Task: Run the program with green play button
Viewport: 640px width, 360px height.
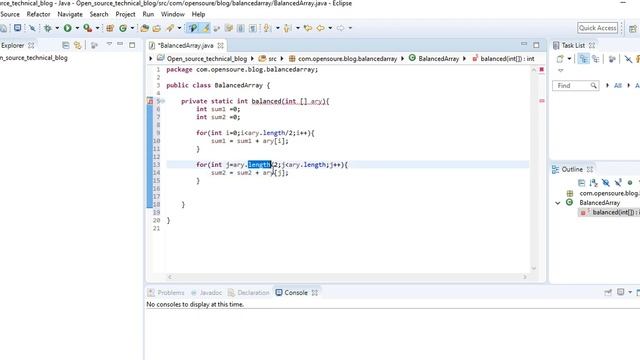Action: coord(67,28)
